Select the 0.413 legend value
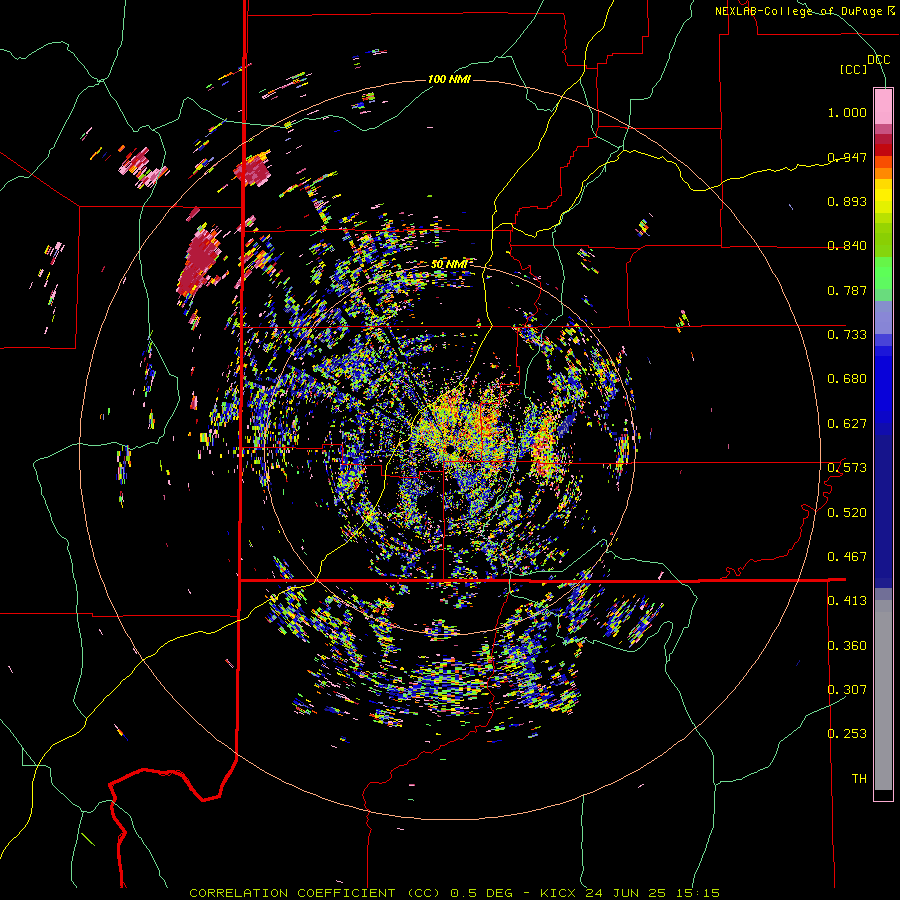Viewport: 900px width, 900px height. tap(847, 601)
